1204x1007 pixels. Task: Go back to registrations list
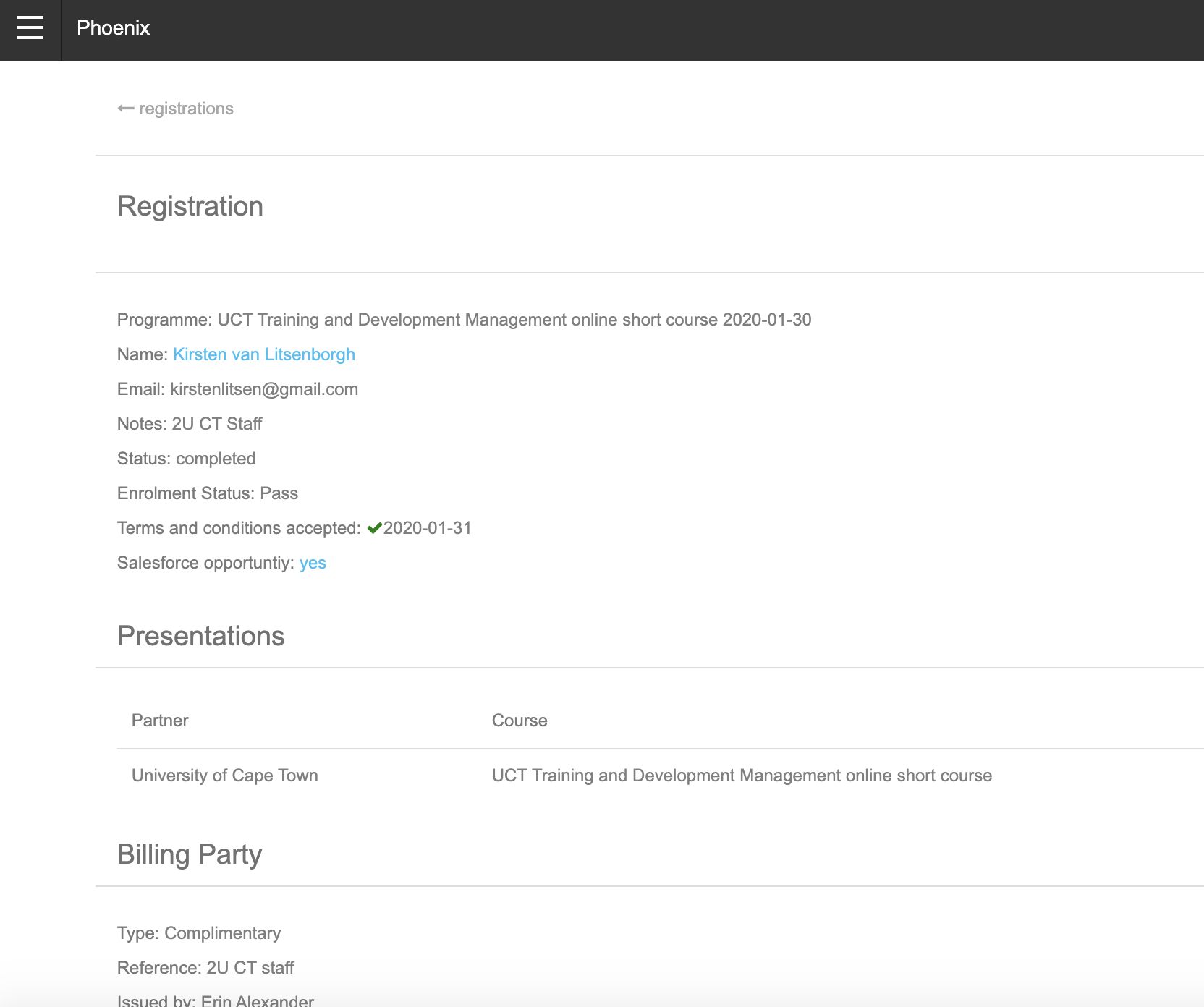[x=186, y=109]
